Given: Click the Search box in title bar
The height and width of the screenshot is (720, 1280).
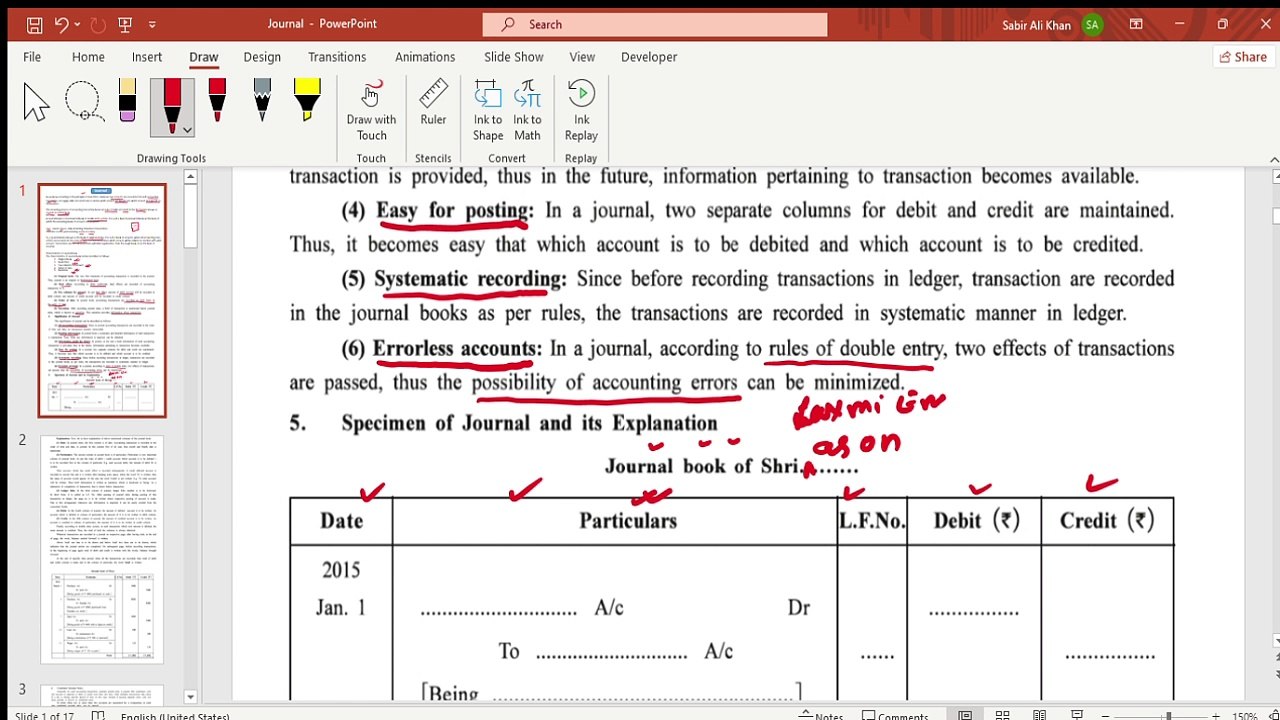Looking at the screenshot, I should pos(655,24).
